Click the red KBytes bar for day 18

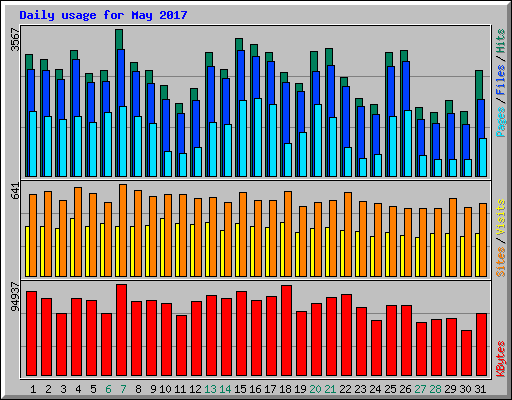coord(287,330)
